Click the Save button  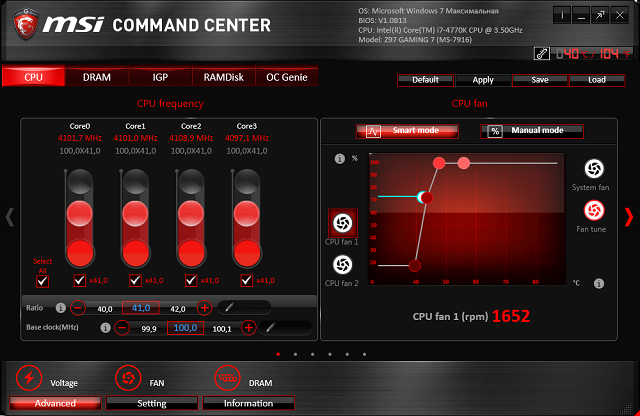[x=540, y=80]
